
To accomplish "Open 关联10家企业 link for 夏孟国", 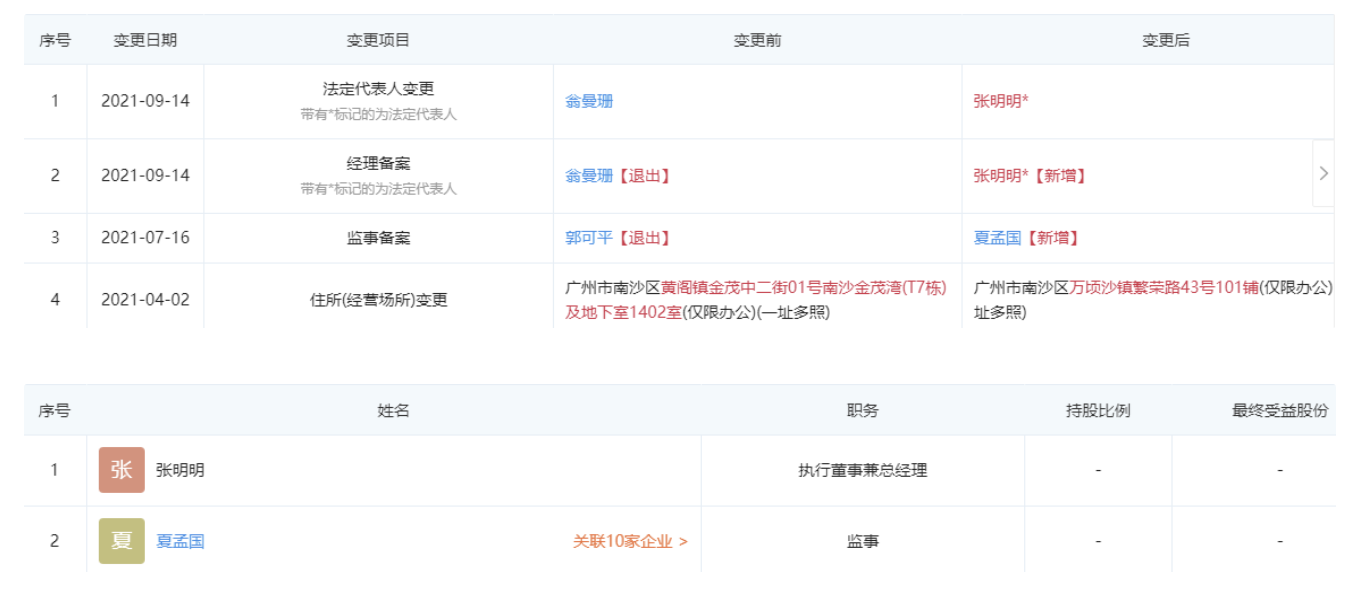I will tap(630, 541).
